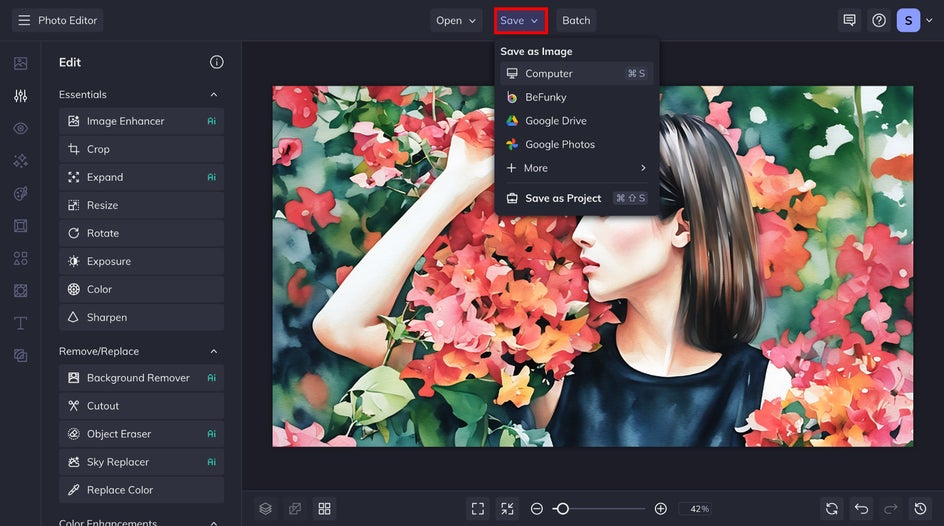
Task: Open the layers panel icon
Action: (266, 509)
